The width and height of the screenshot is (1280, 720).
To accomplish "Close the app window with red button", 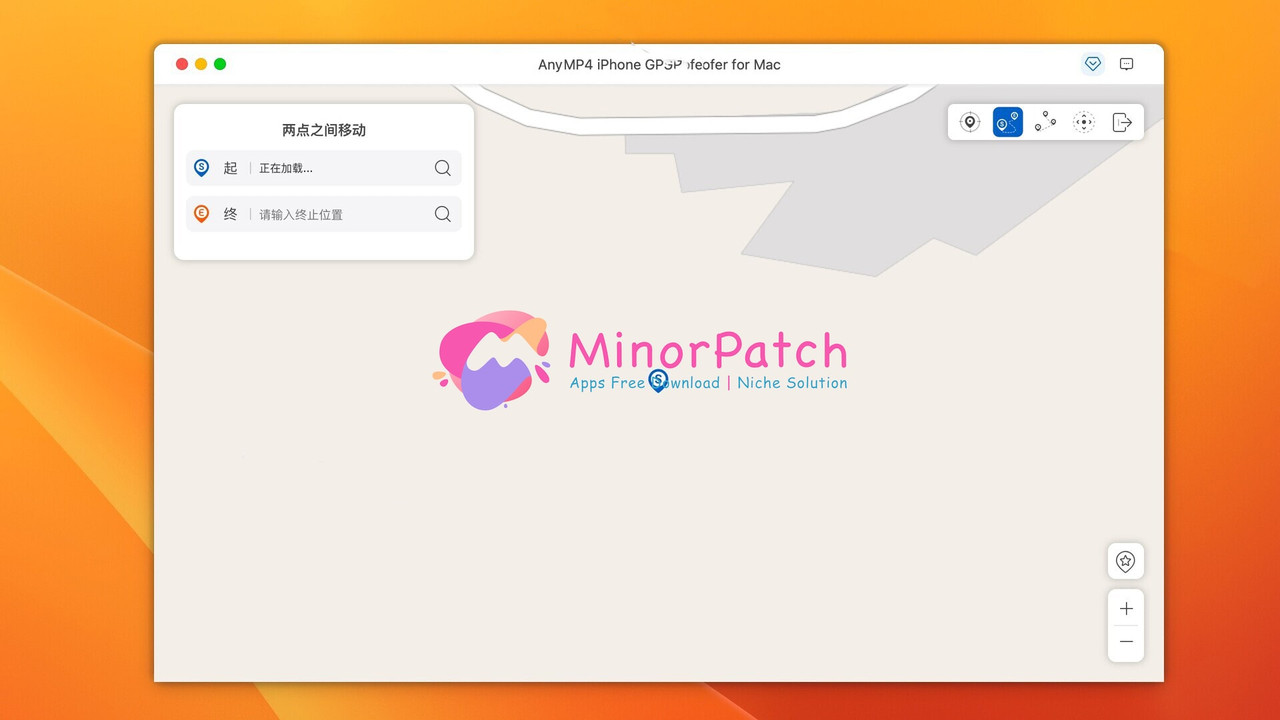I will point(182,64).
